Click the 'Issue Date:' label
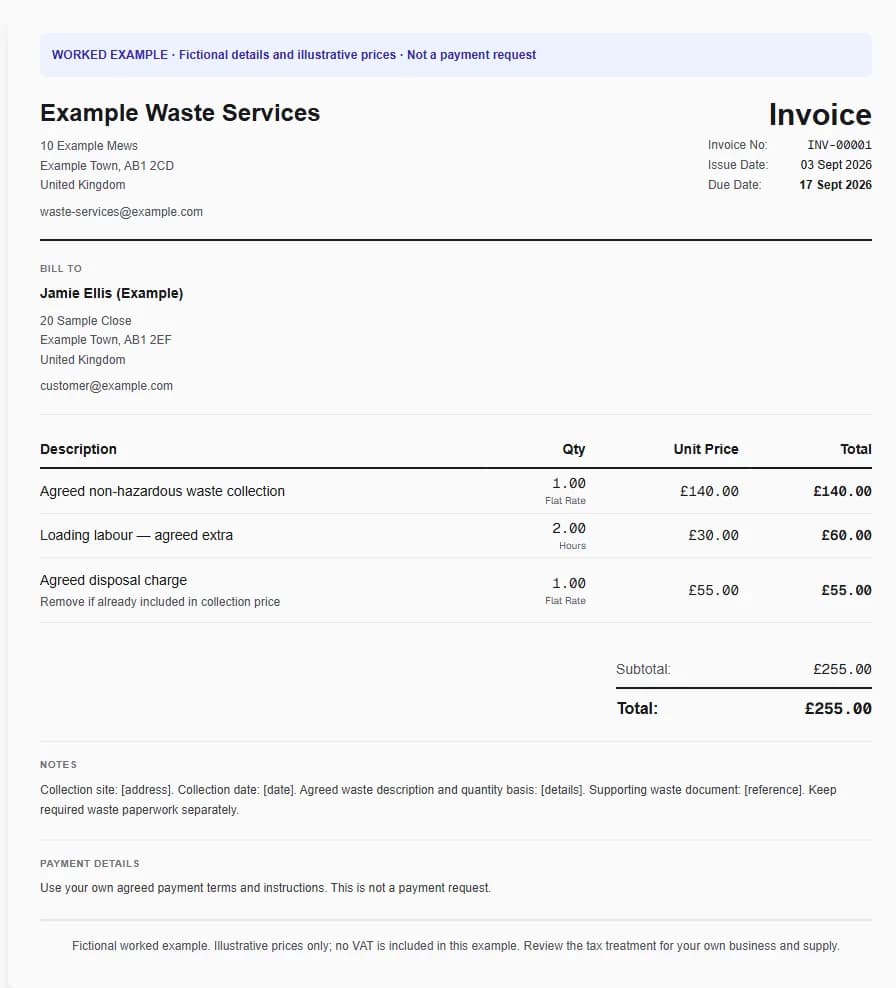Image resolution: width=896 pixels, height=988 pixels. (738, 165)
